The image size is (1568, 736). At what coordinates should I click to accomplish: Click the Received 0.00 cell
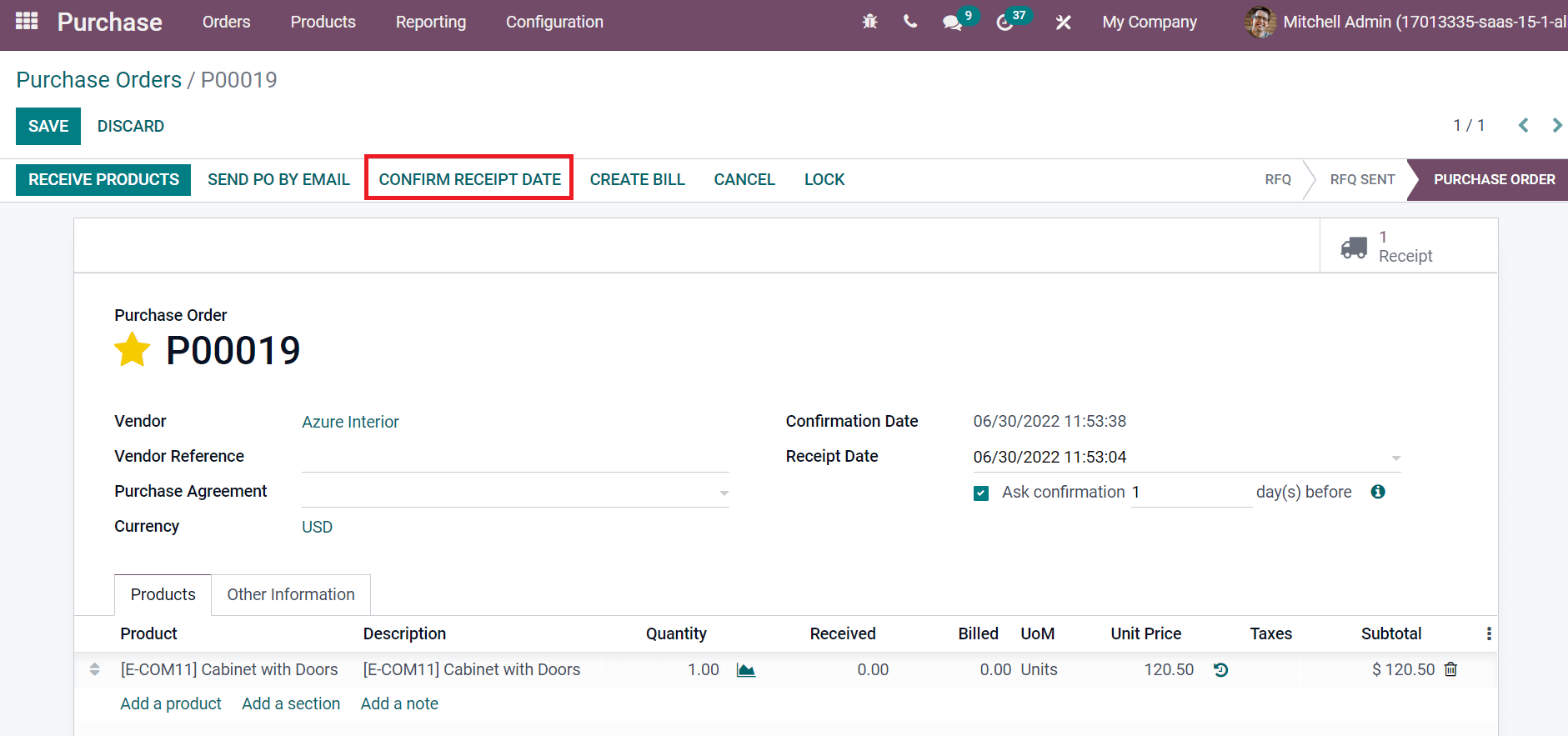873,669
